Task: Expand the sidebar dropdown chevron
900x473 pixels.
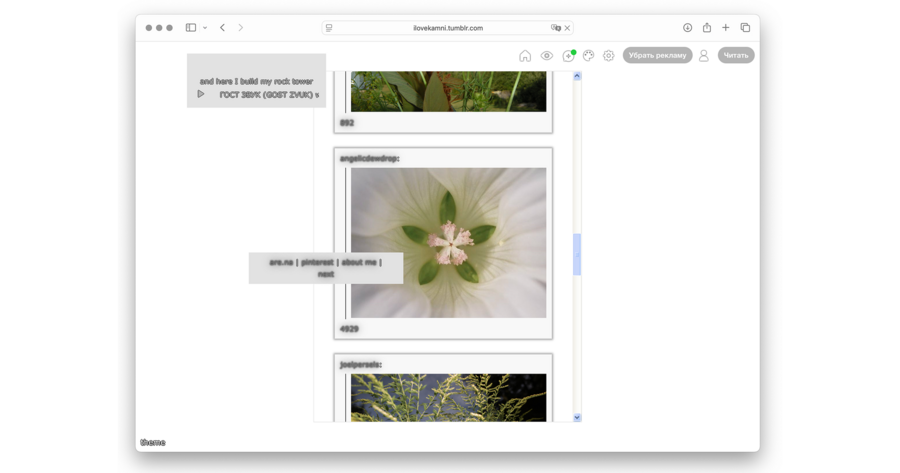Action: (x=205, y=28)
